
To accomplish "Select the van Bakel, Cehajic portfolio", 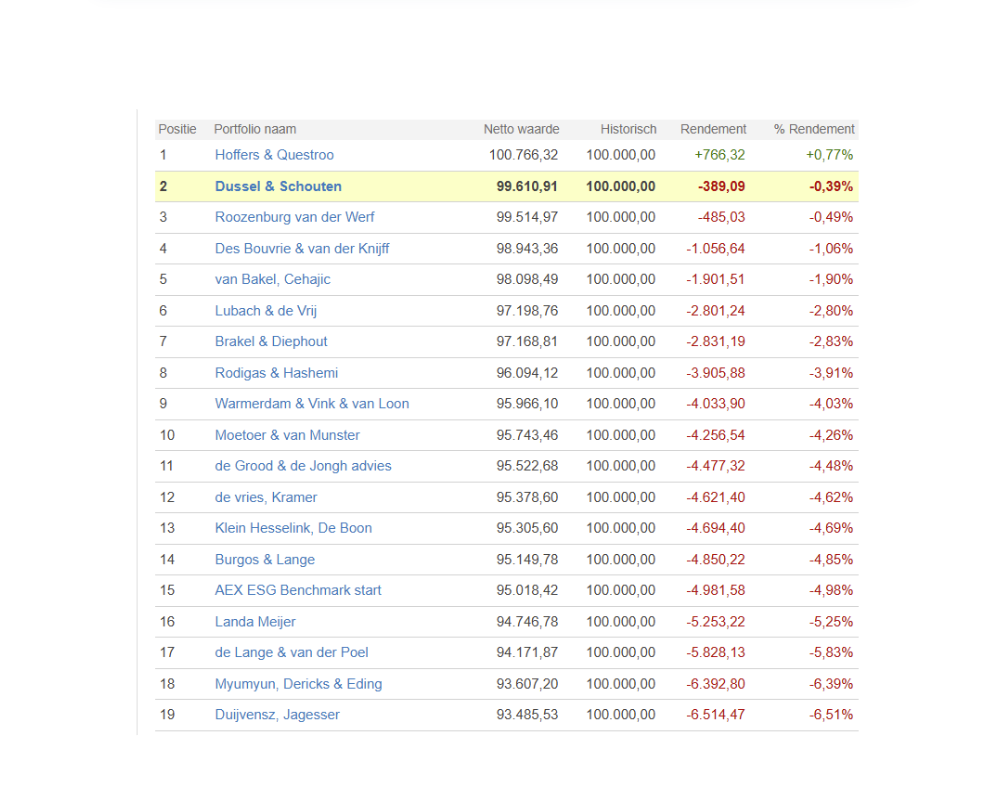I will [x=272, y=279].
